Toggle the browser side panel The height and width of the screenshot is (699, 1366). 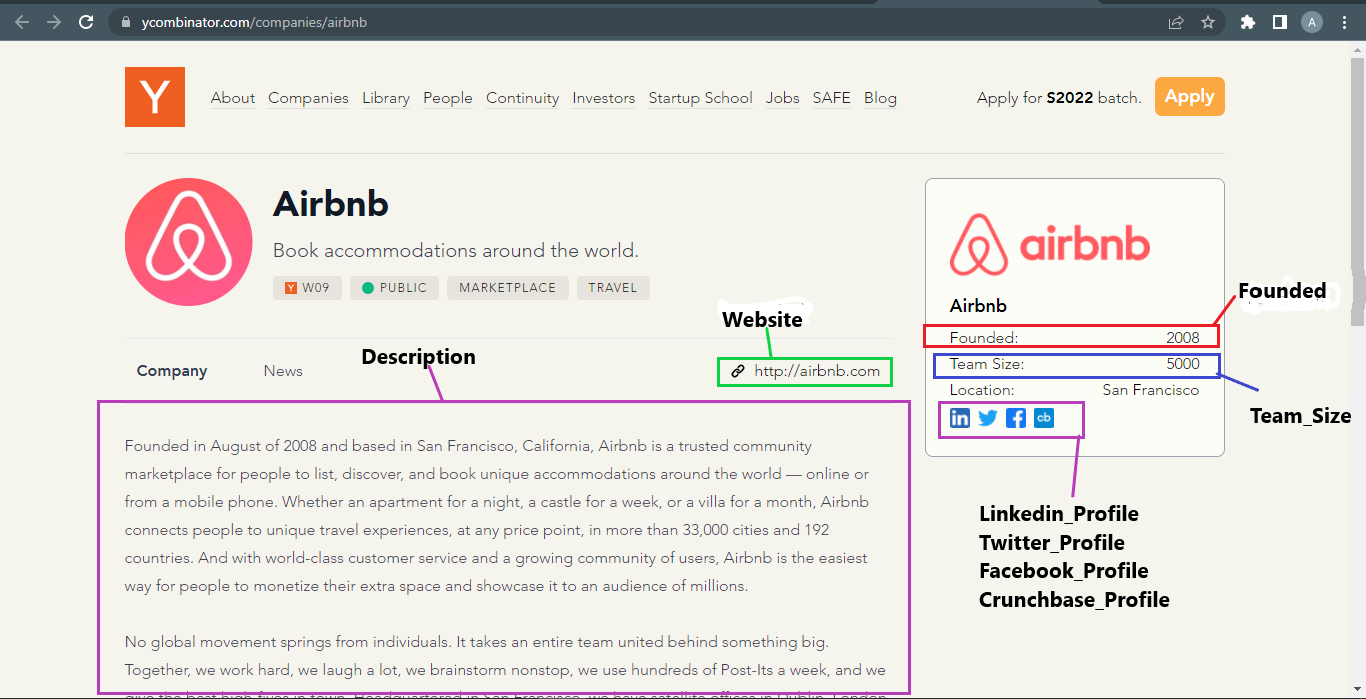[x=1279, y=22]
